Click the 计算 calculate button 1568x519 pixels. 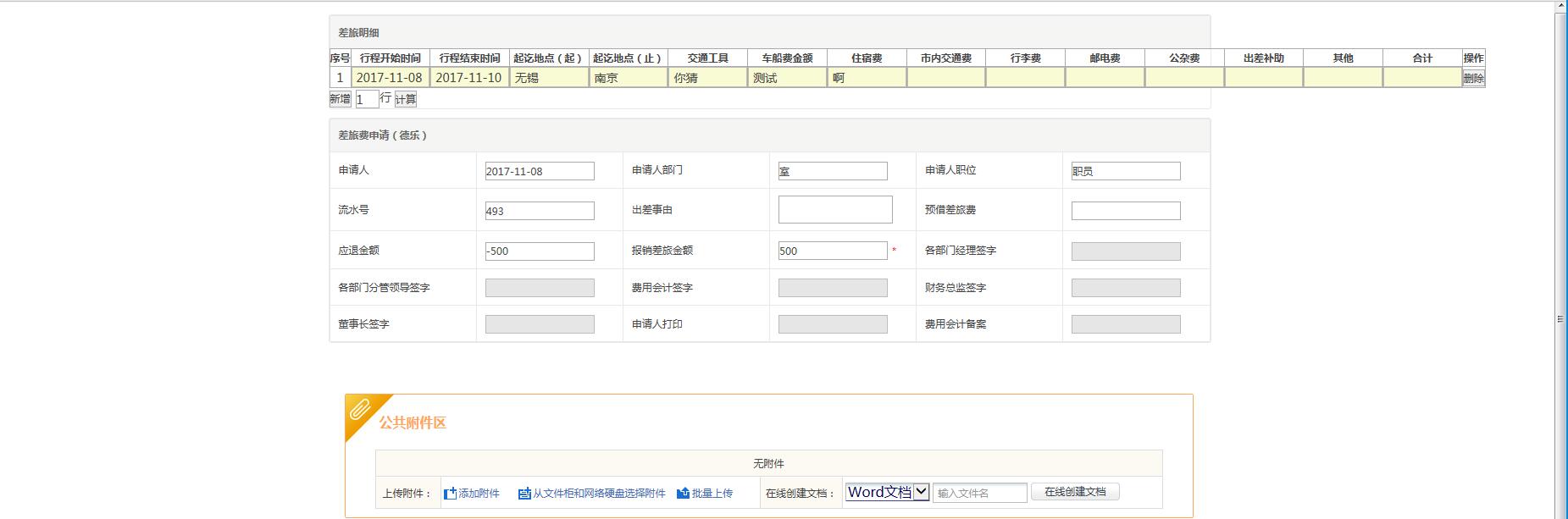(406, 99)
